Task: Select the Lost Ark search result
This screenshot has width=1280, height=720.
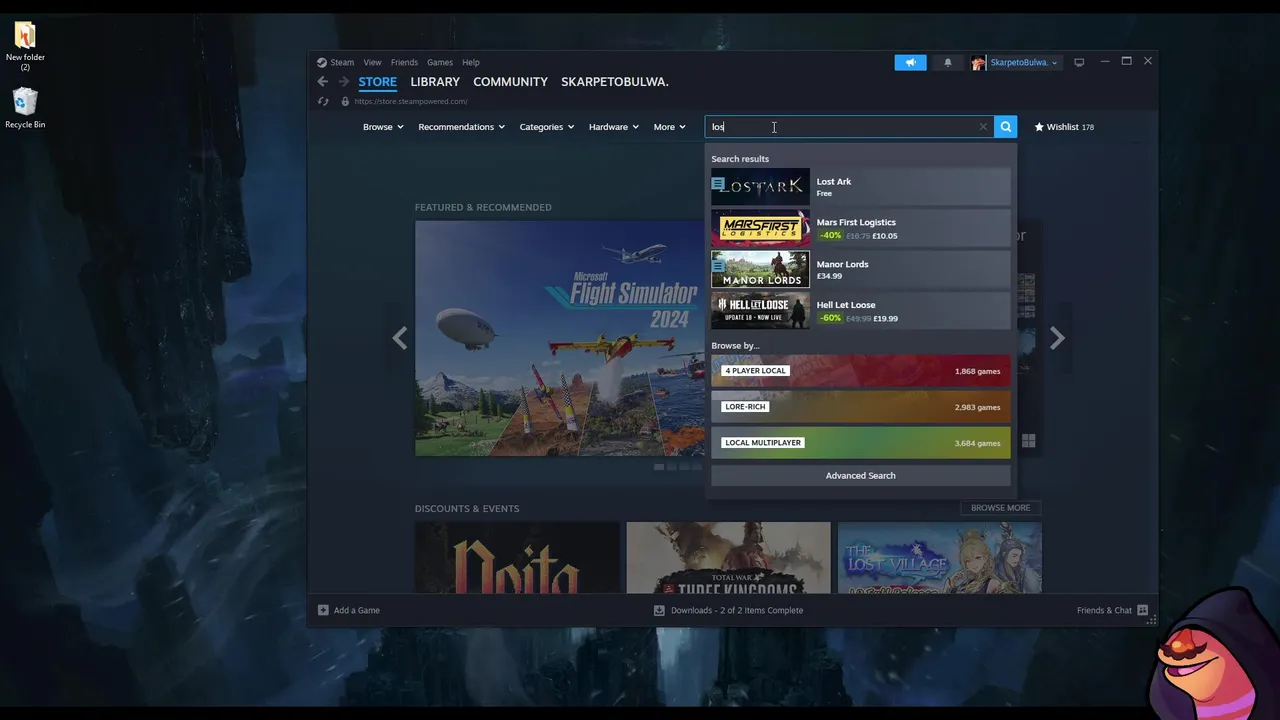Action: point(860,187)
